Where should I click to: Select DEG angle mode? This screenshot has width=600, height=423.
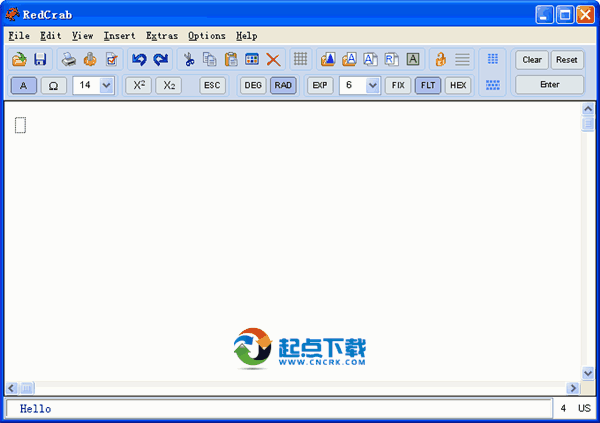click(x=253, y=85)
